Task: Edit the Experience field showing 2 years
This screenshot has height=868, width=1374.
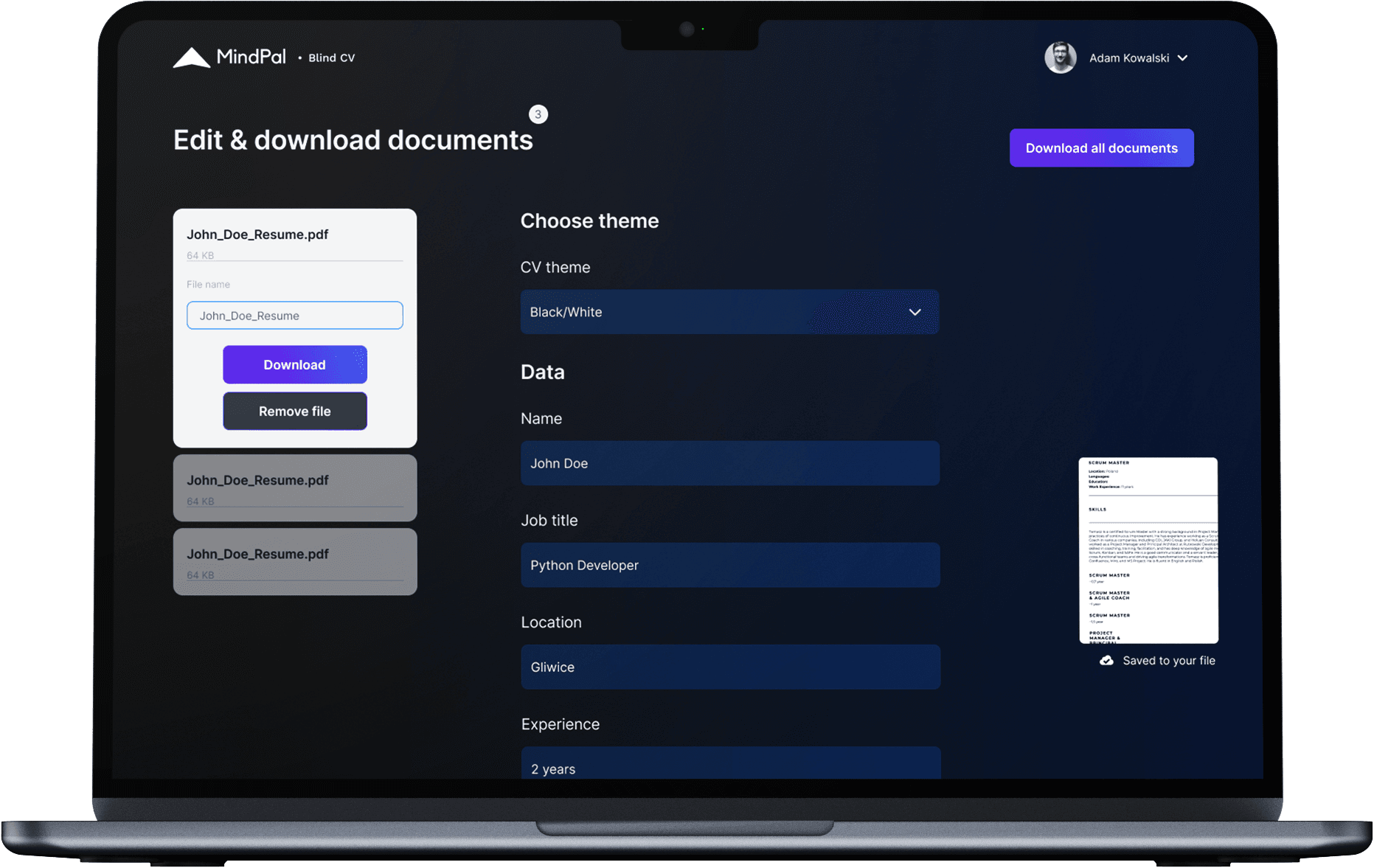Action: (729, 765)
